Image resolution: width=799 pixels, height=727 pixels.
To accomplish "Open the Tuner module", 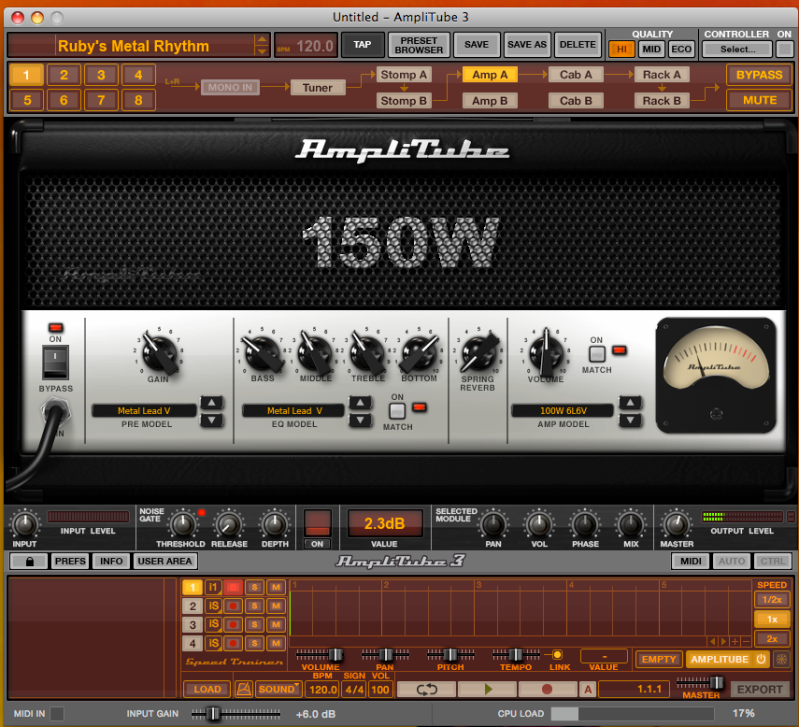I will pyautogui.click(x=317, y=88).
